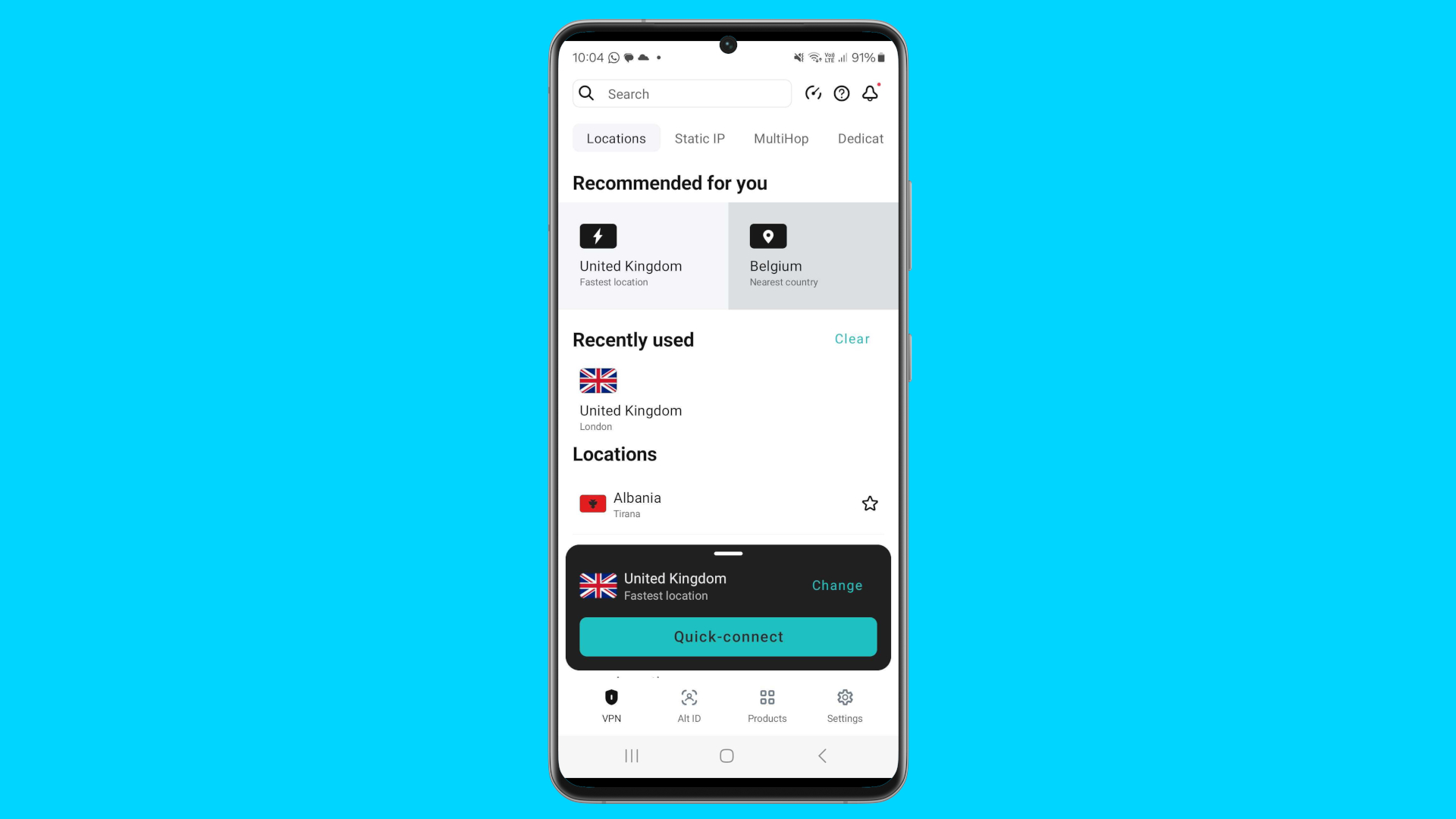Tap Change to switch VPN location
1456x819 pixels.
point(836,585)
